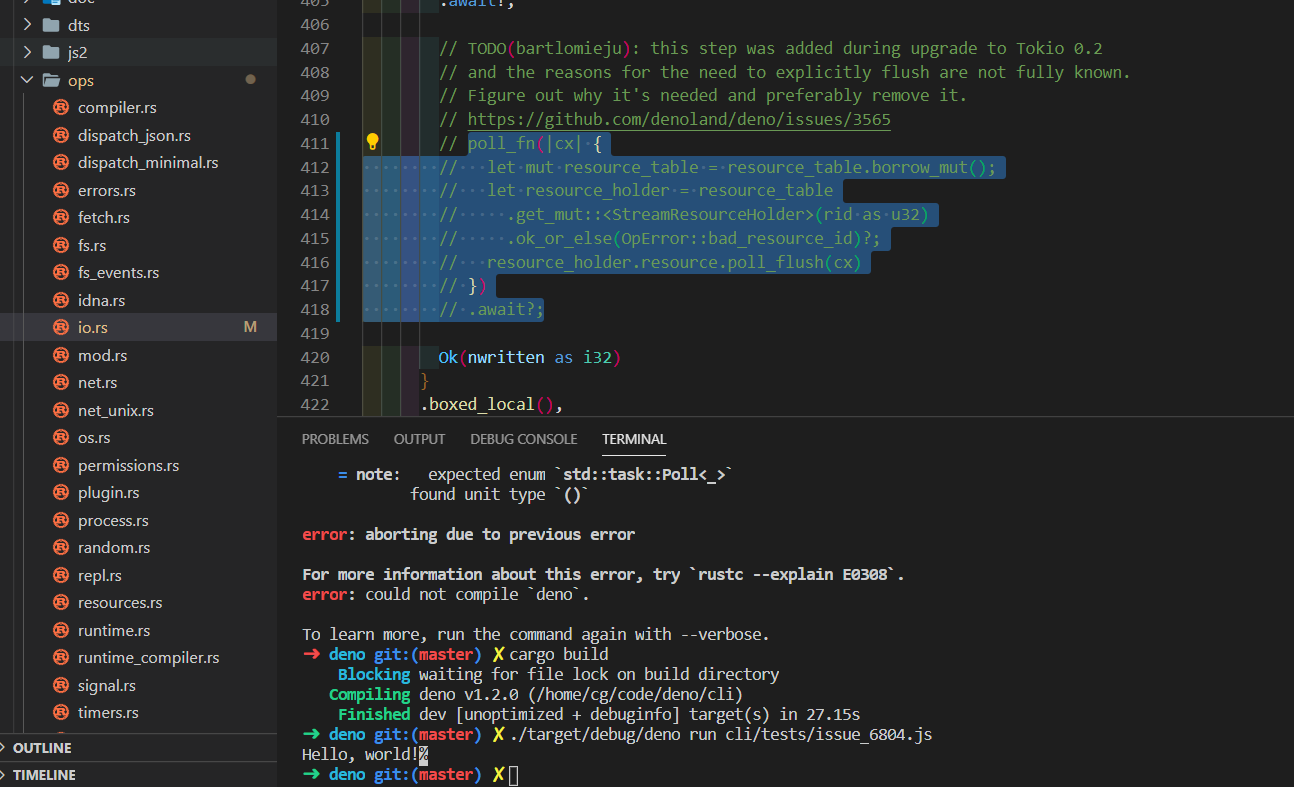Open the DEBUG CONSOLE tab
Image resolution: width=1294 pixels, height=787 pixels.
[x=523, y=439]
